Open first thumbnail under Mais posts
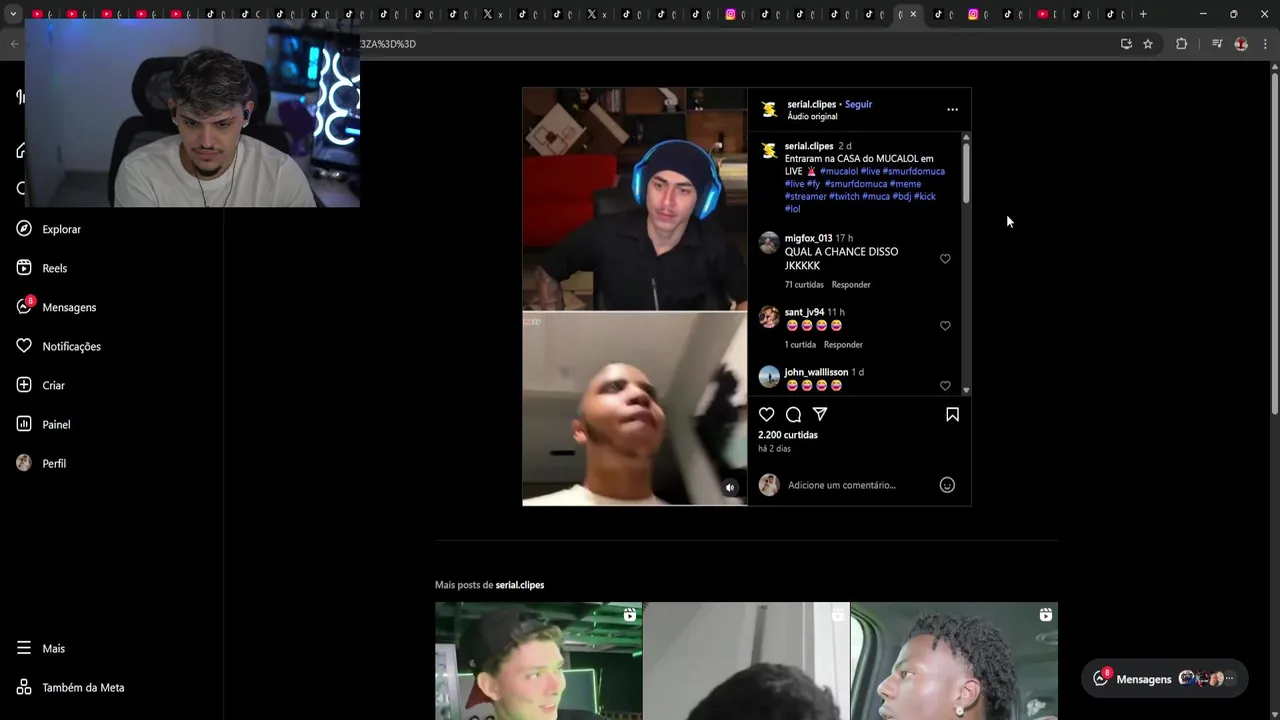 [x=538, y=661]
